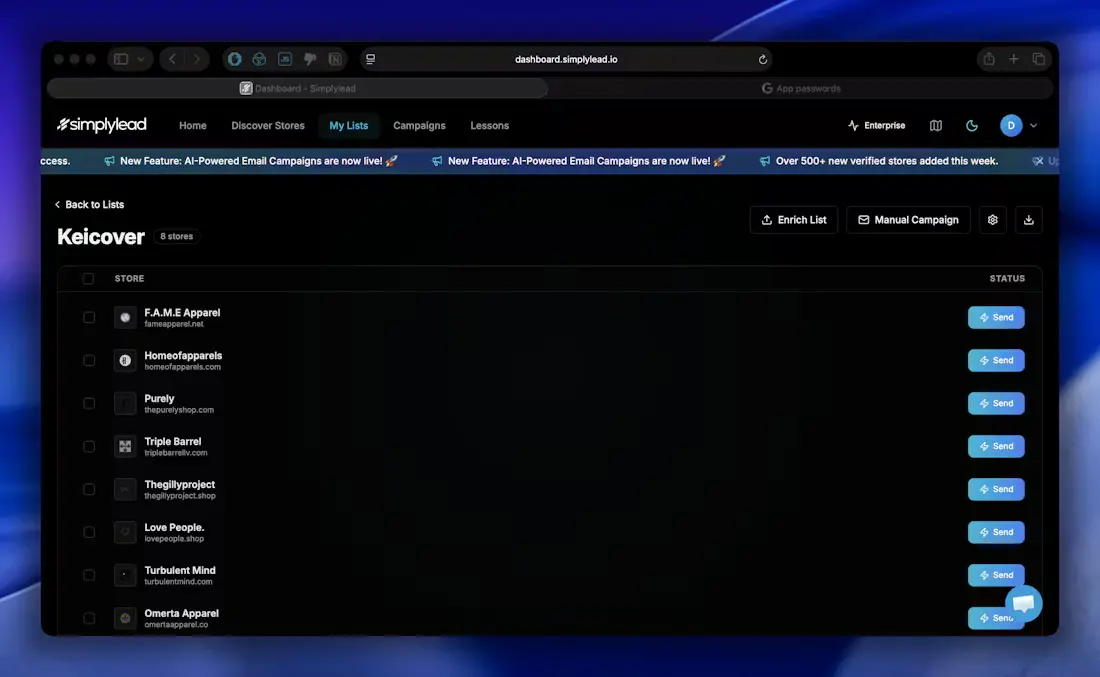Go to Discover Stores tab
This screenshot has width=1100, height=677.
[x=268, y=126]
